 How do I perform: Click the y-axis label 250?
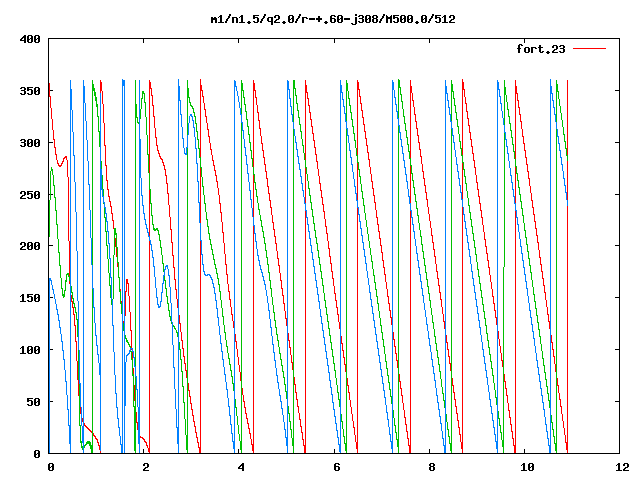30,195
